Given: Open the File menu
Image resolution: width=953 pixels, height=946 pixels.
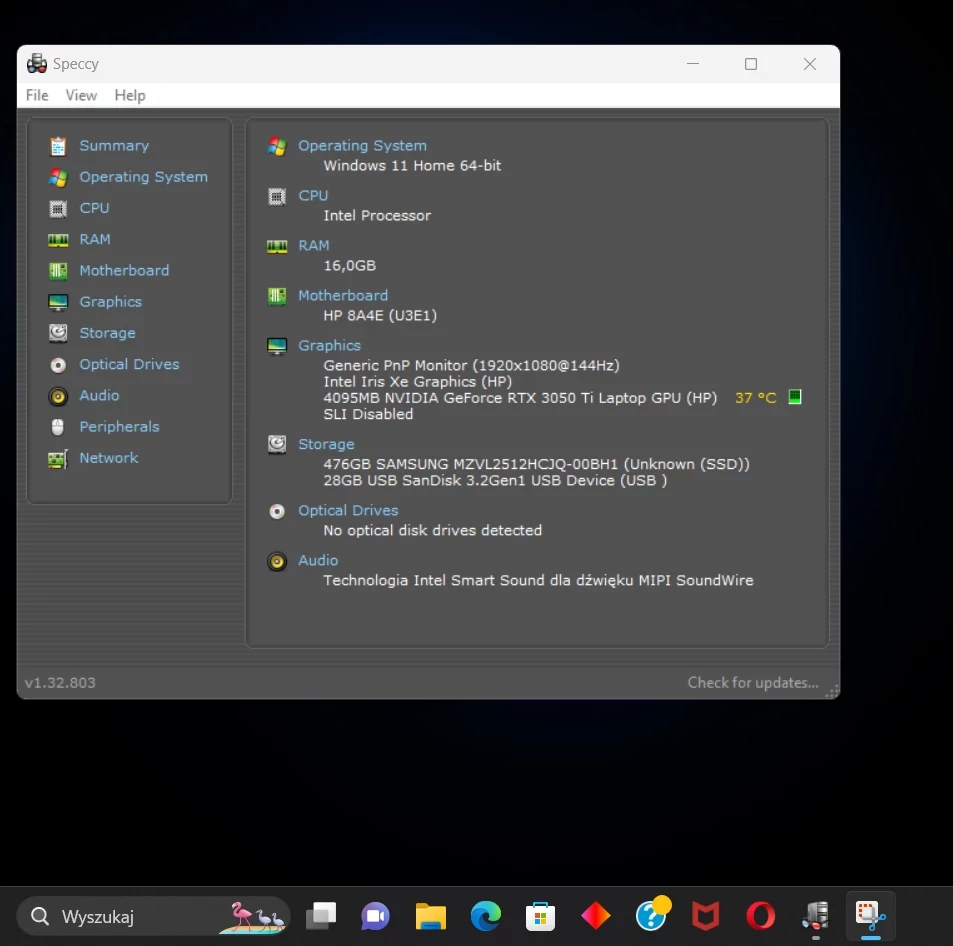Looking at the screenshot, I should tap(37, 96).
